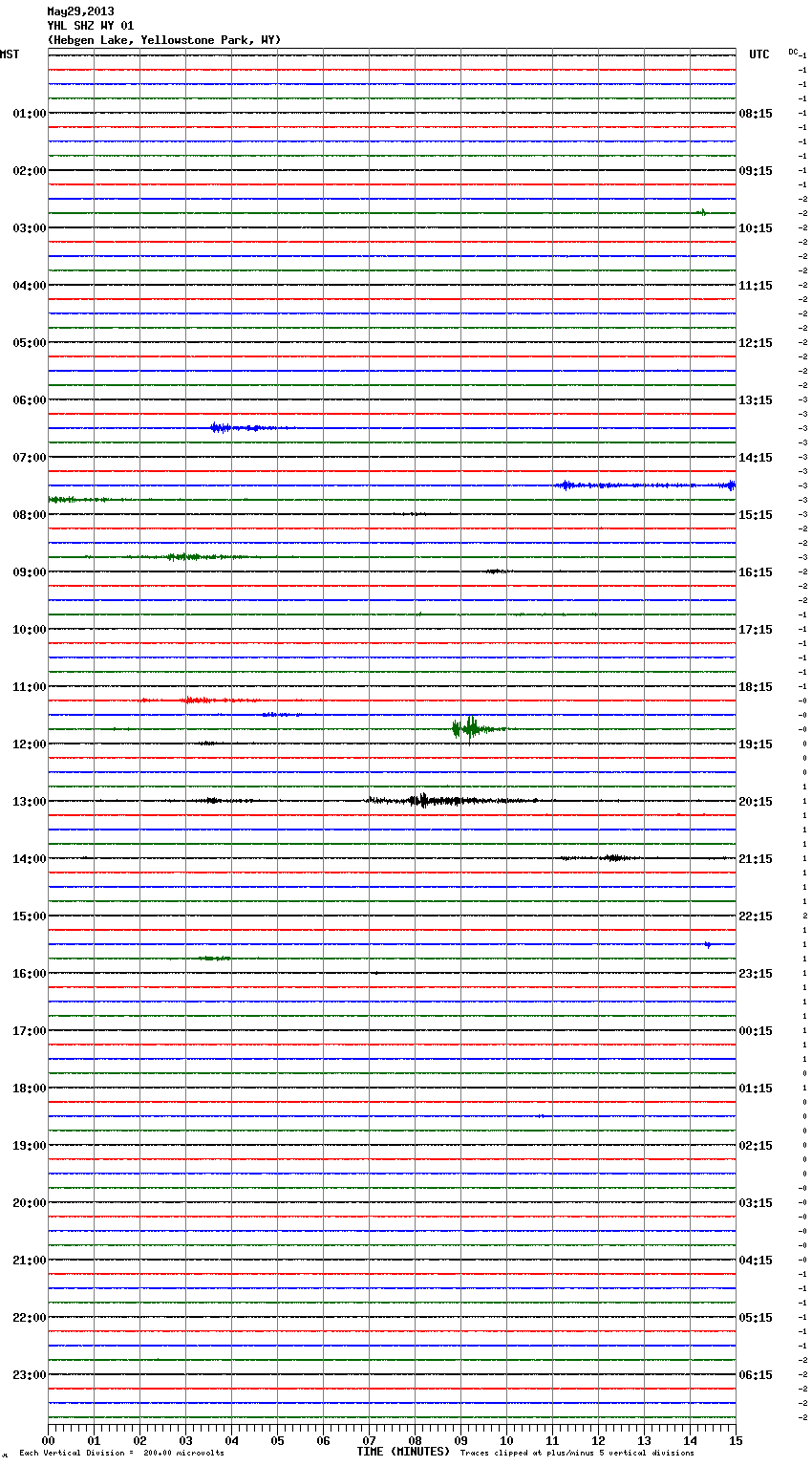The height and width of the screenshot is (1466, 812).
Task: Select the 20:00 MST row label
Action: (30, 1203)
